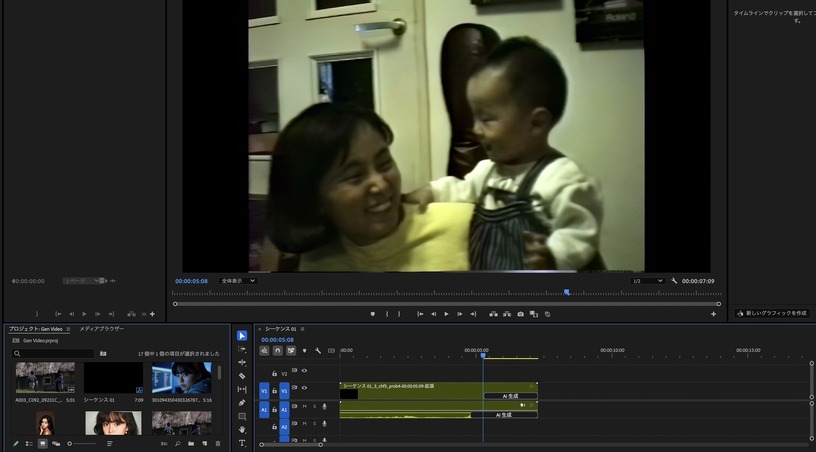The width and height of the screenshot is (816, 452).
Task: Export frame with the camera icon
Action: [x=520, y=314]
